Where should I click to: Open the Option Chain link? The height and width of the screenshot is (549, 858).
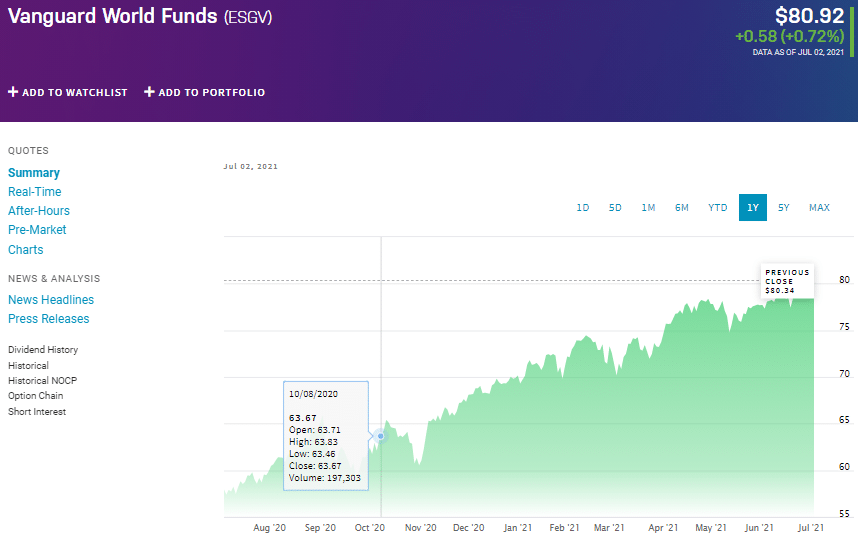36,396
